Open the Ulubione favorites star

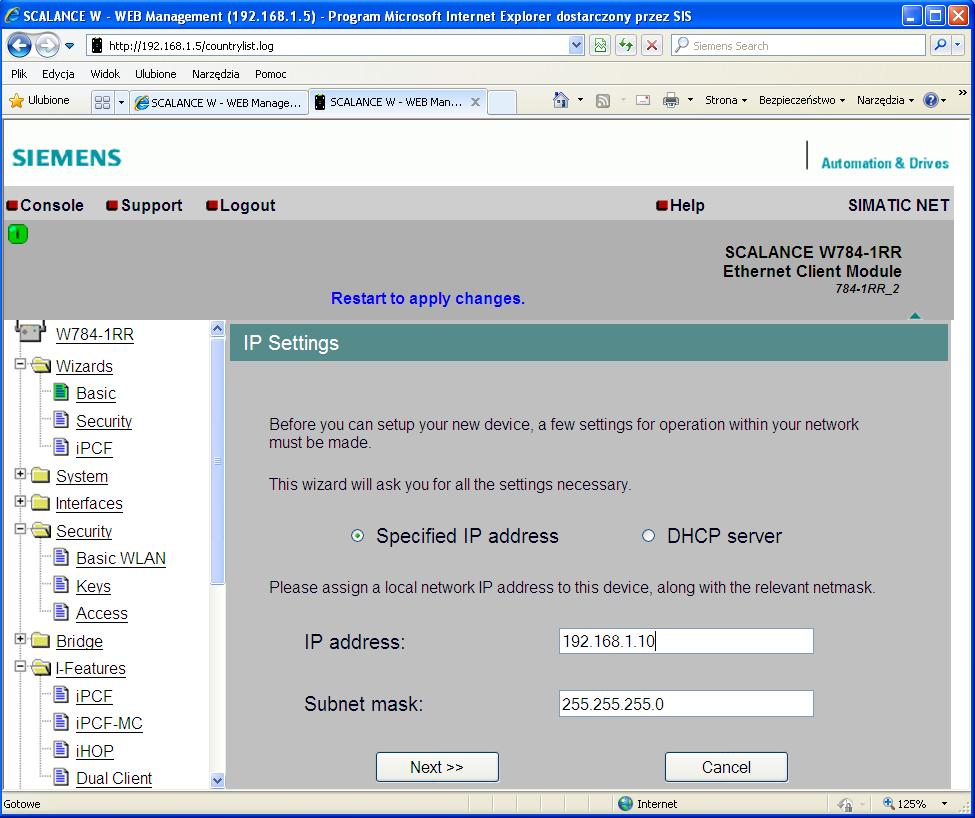(x=17, y=101)
